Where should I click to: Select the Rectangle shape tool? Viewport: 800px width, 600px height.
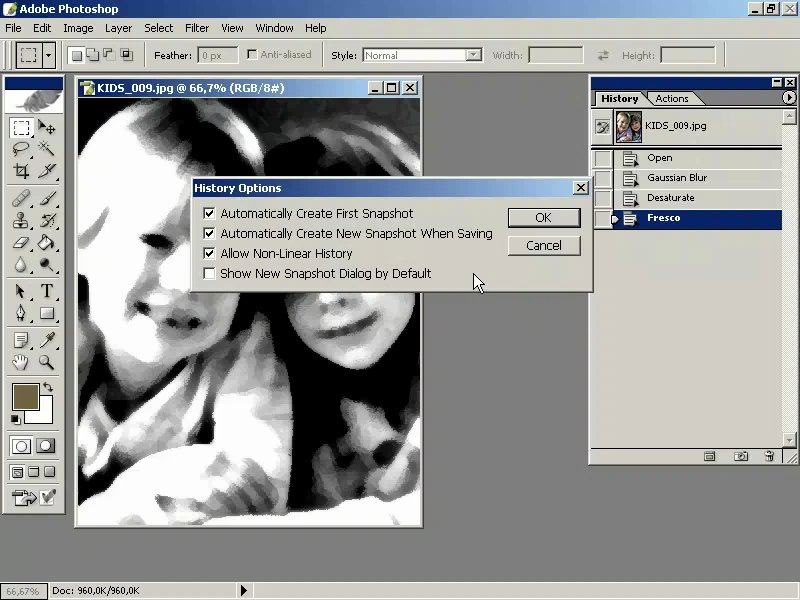pyautogui.click(x=46, y=313)
